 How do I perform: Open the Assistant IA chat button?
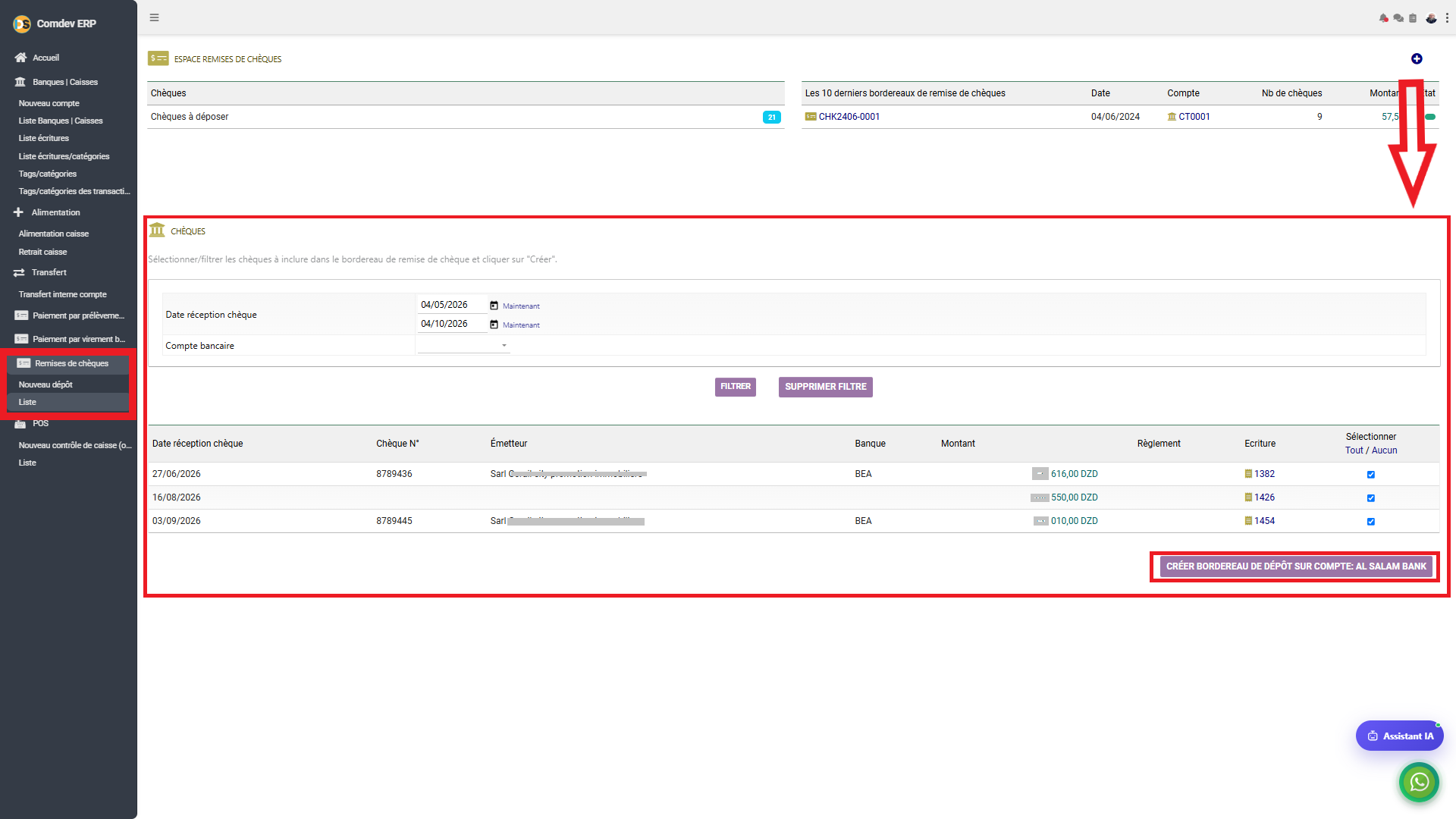(1399, 736)
